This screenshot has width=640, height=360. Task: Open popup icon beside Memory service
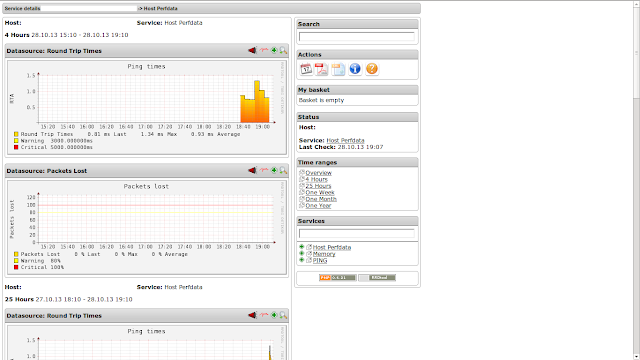(x=309, y=253)
